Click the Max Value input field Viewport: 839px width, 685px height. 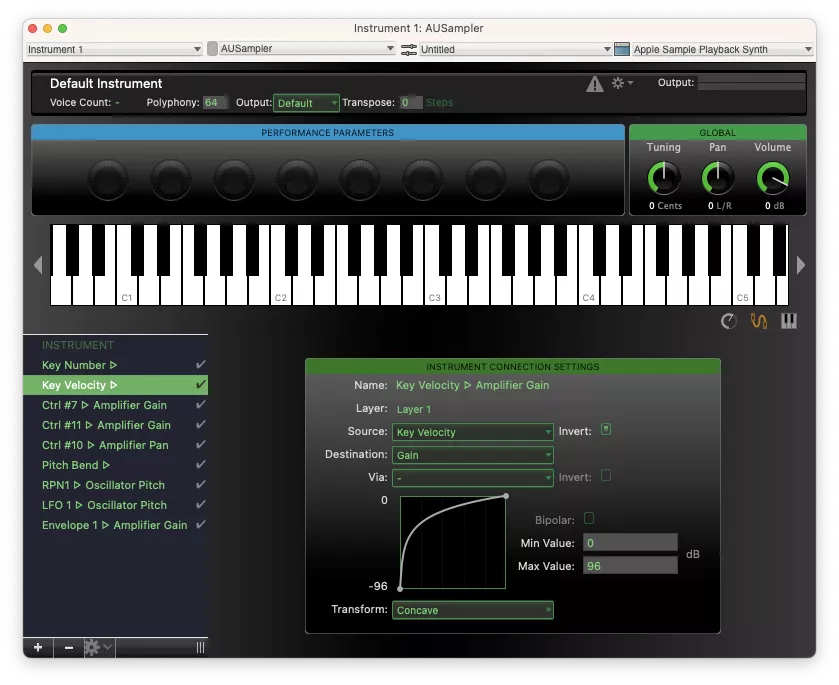(631, 566)
